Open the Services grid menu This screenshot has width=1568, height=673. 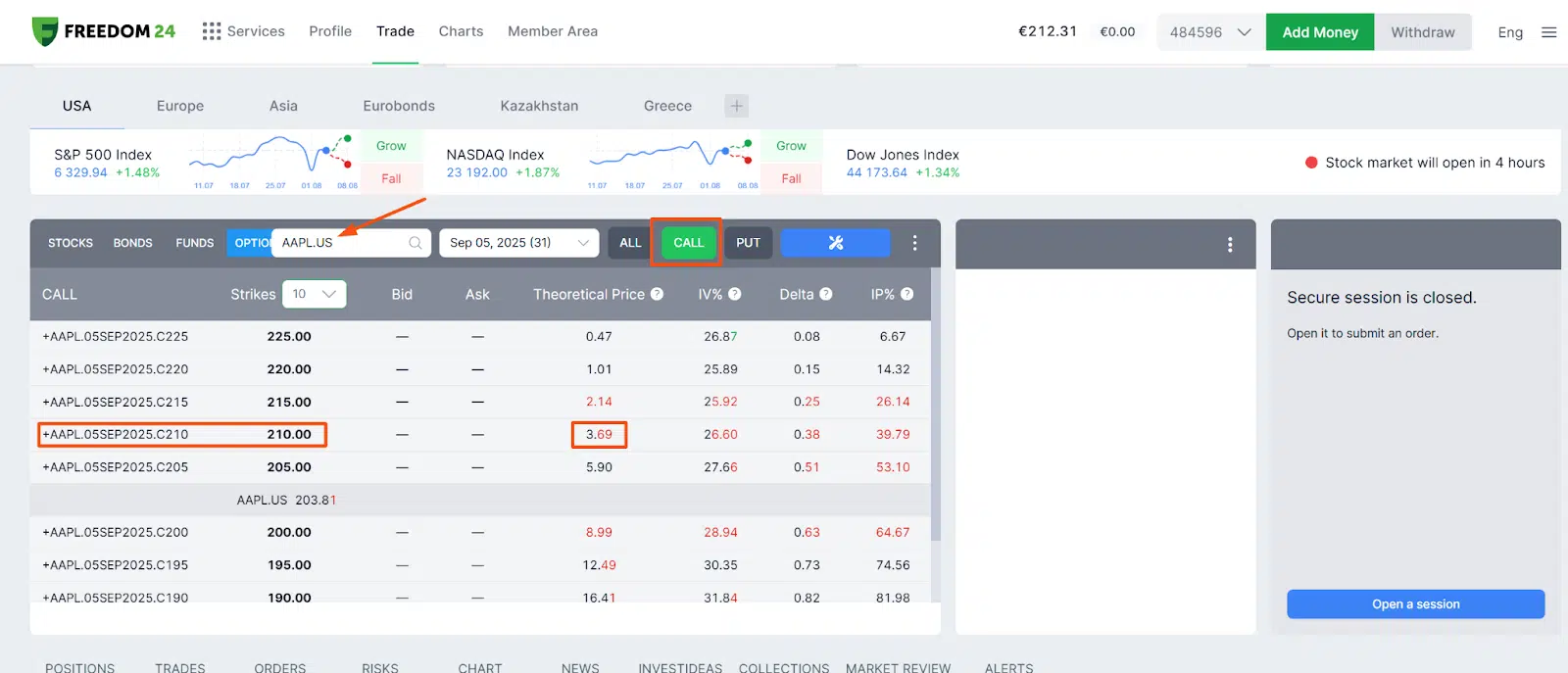coord(244,31)
